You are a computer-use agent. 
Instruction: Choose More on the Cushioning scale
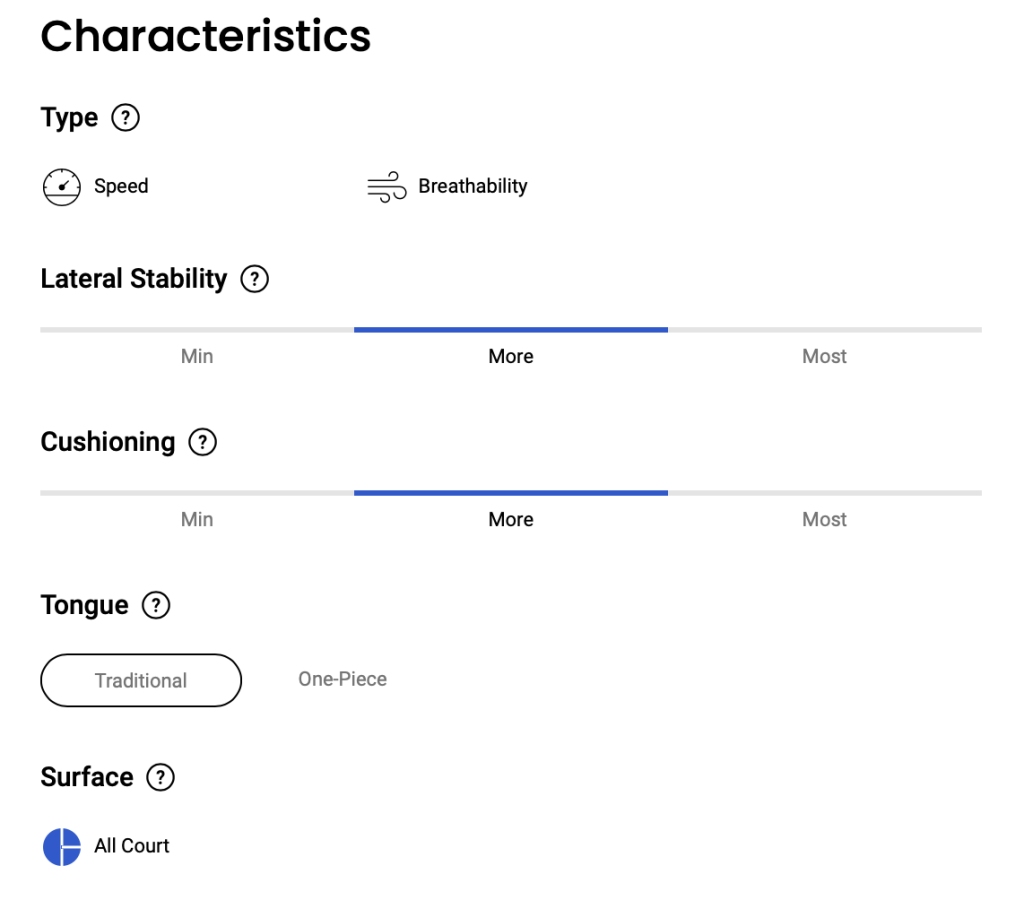point(511,519)
